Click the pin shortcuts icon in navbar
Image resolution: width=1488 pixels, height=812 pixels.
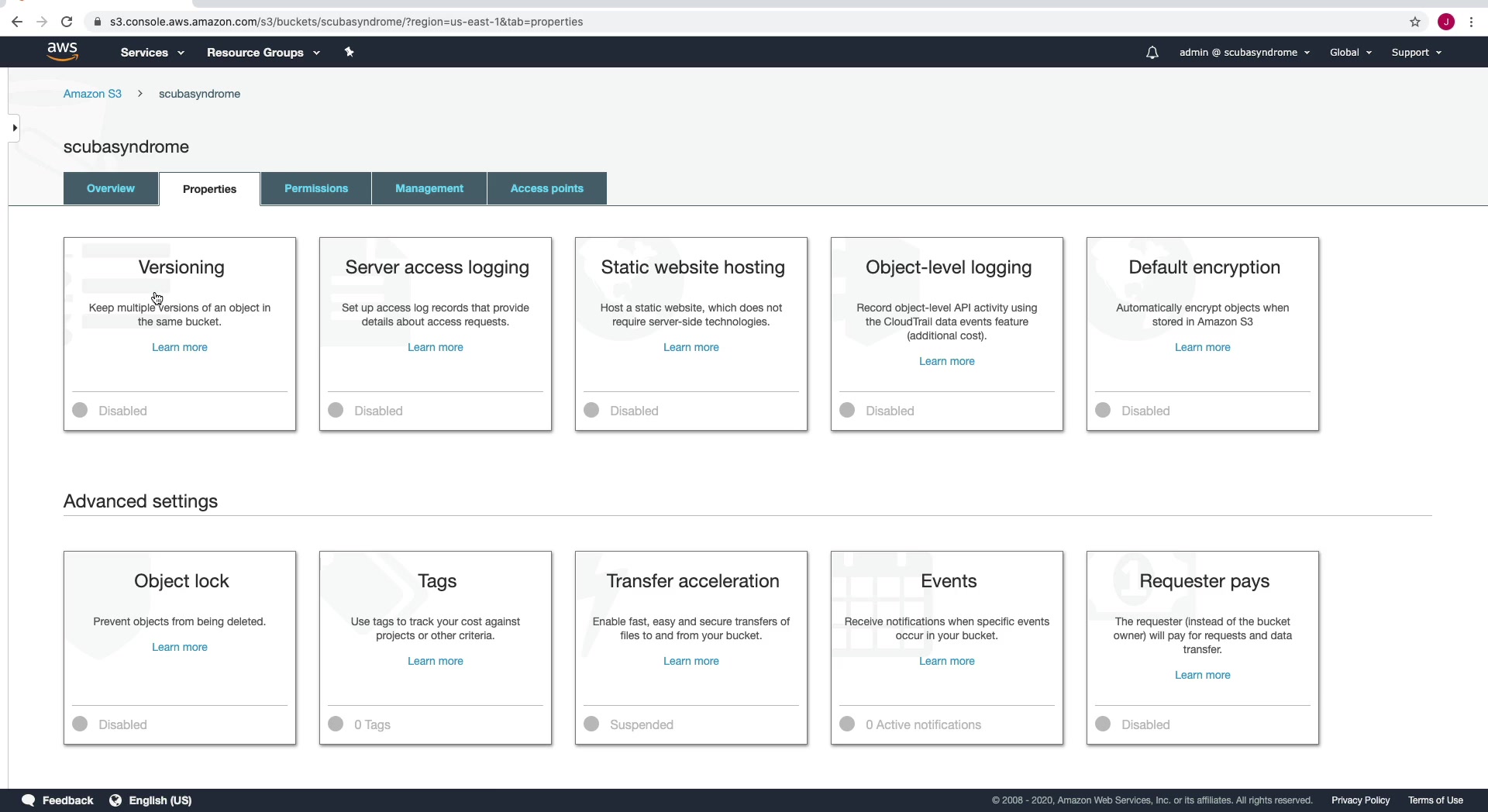[x=349, y=52]
